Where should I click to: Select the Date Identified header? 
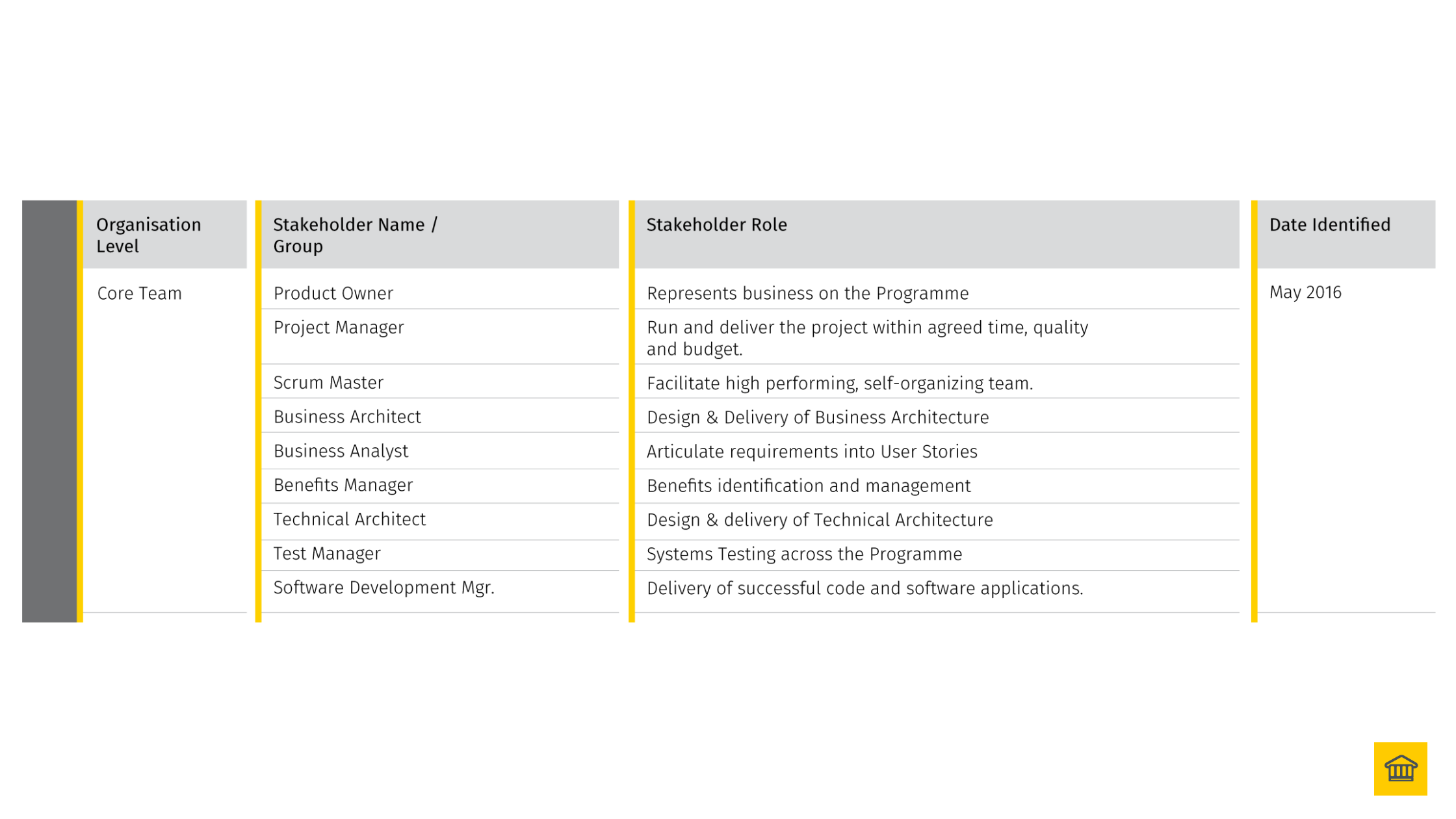1329,225
